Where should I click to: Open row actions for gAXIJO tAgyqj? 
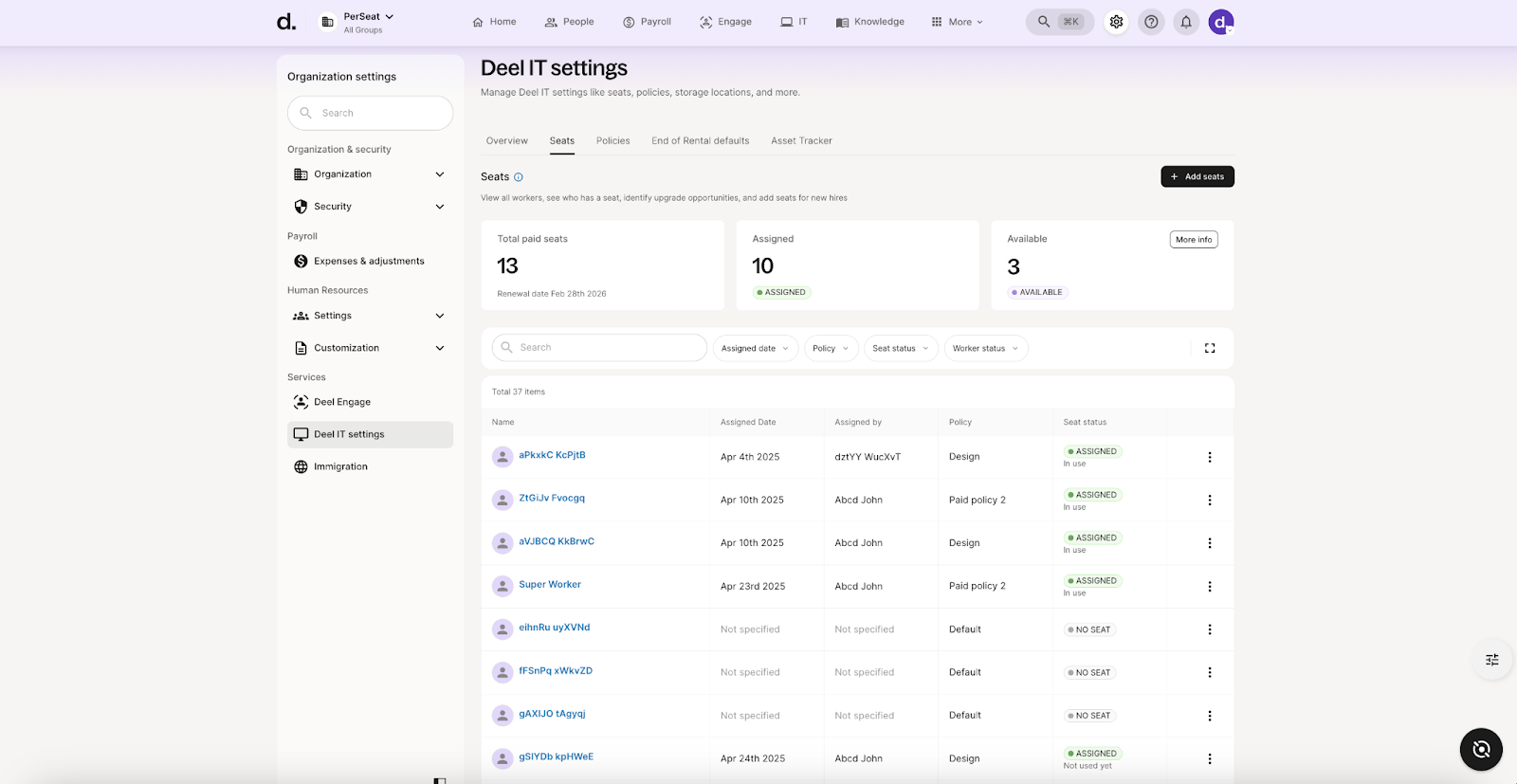(x=1210, y=716)
